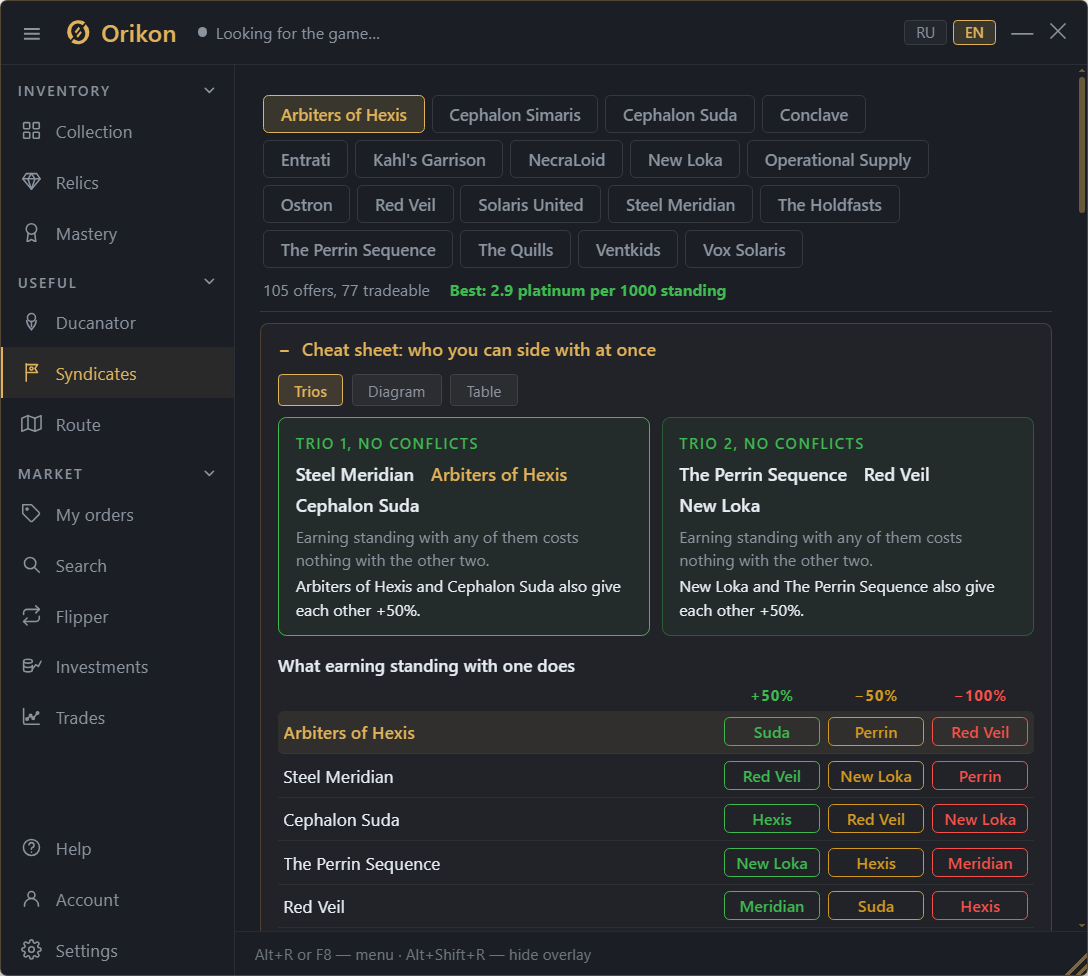This screenshot has height=976, width=1088.
Task: Collapse the USEFUL sidebar section
Action: (210, 282)
